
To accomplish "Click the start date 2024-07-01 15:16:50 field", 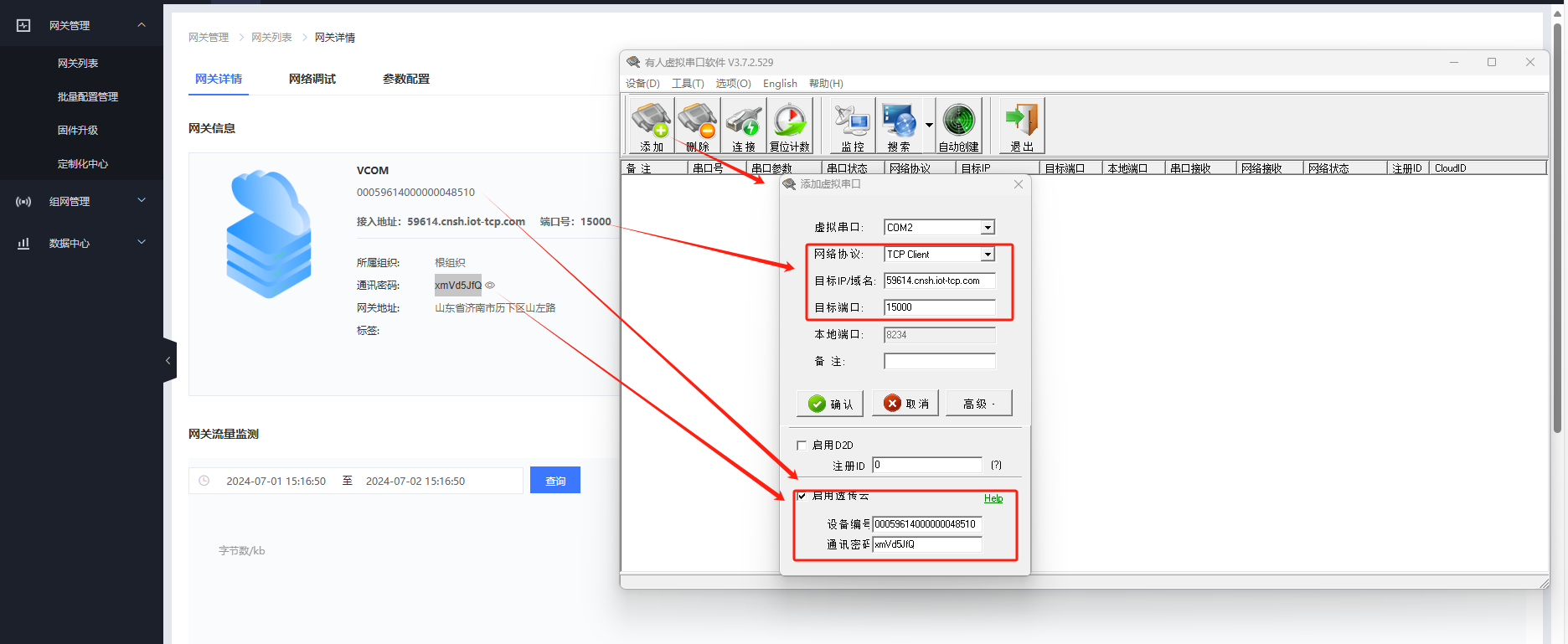I will (x=276, y=482).
